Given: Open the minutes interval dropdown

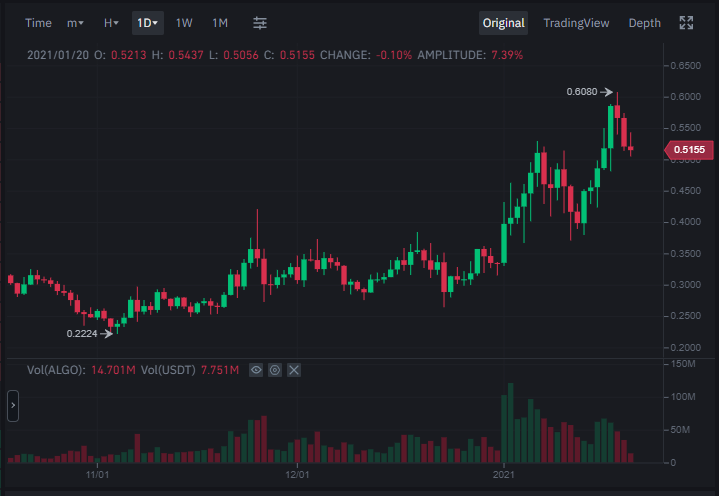Looking at the screenshot, I should click(75, 23).
